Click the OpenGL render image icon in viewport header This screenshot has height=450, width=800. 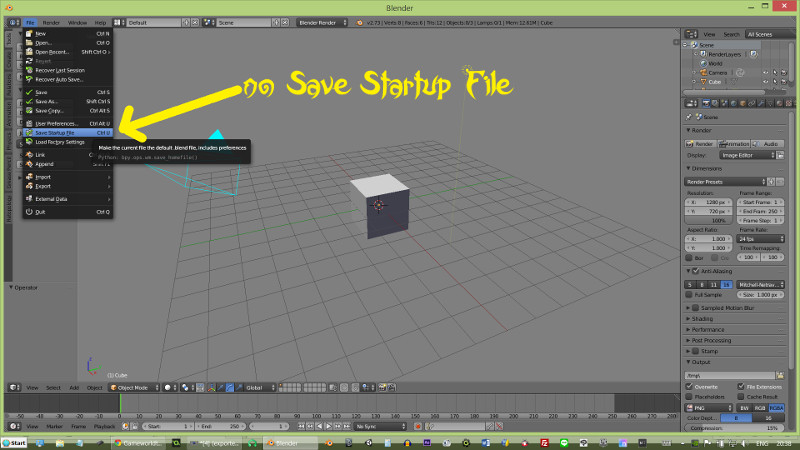pos(382,388)
